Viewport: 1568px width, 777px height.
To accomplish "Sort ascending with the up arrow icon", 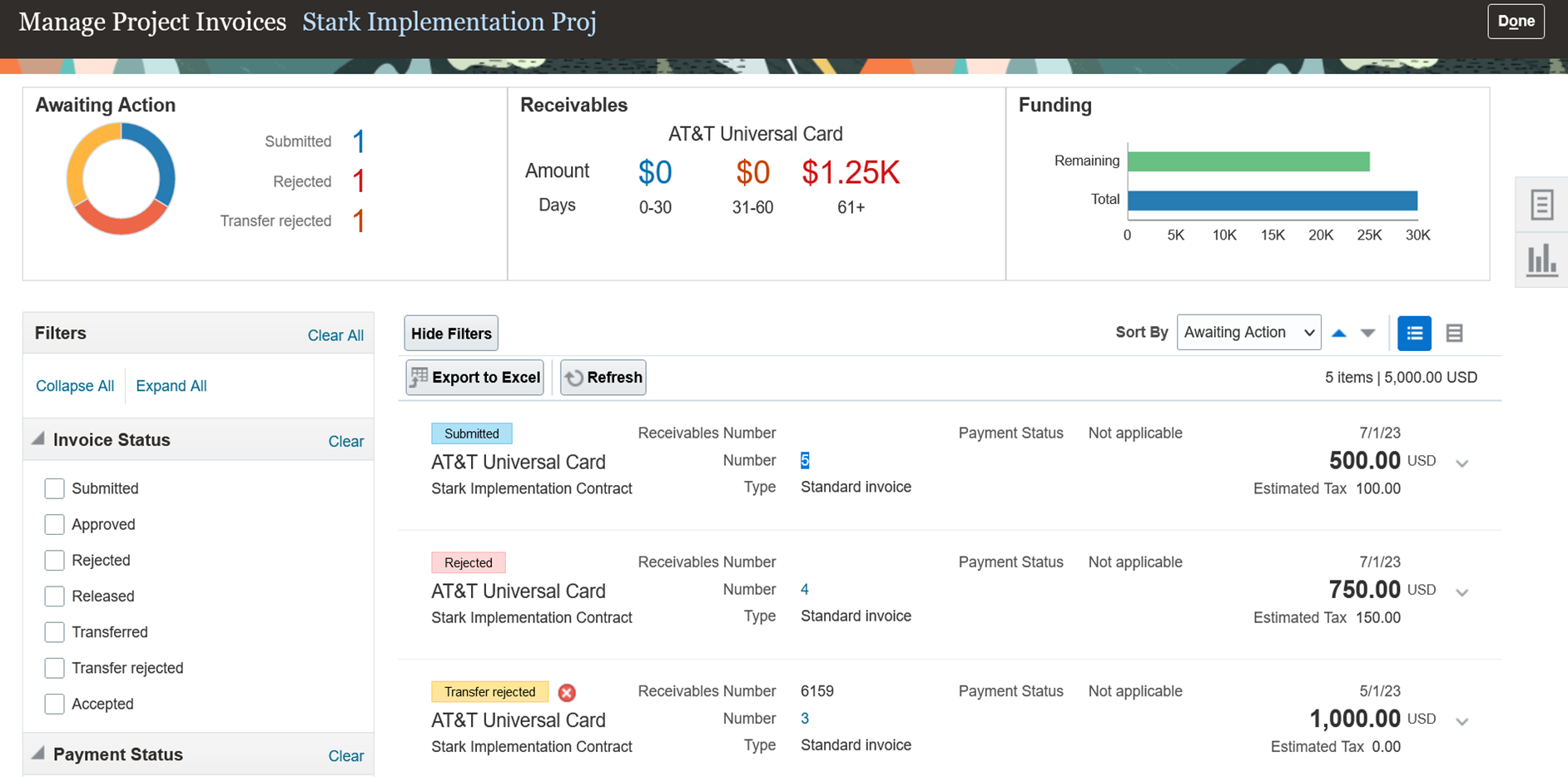I will (x=1339, y=332).
